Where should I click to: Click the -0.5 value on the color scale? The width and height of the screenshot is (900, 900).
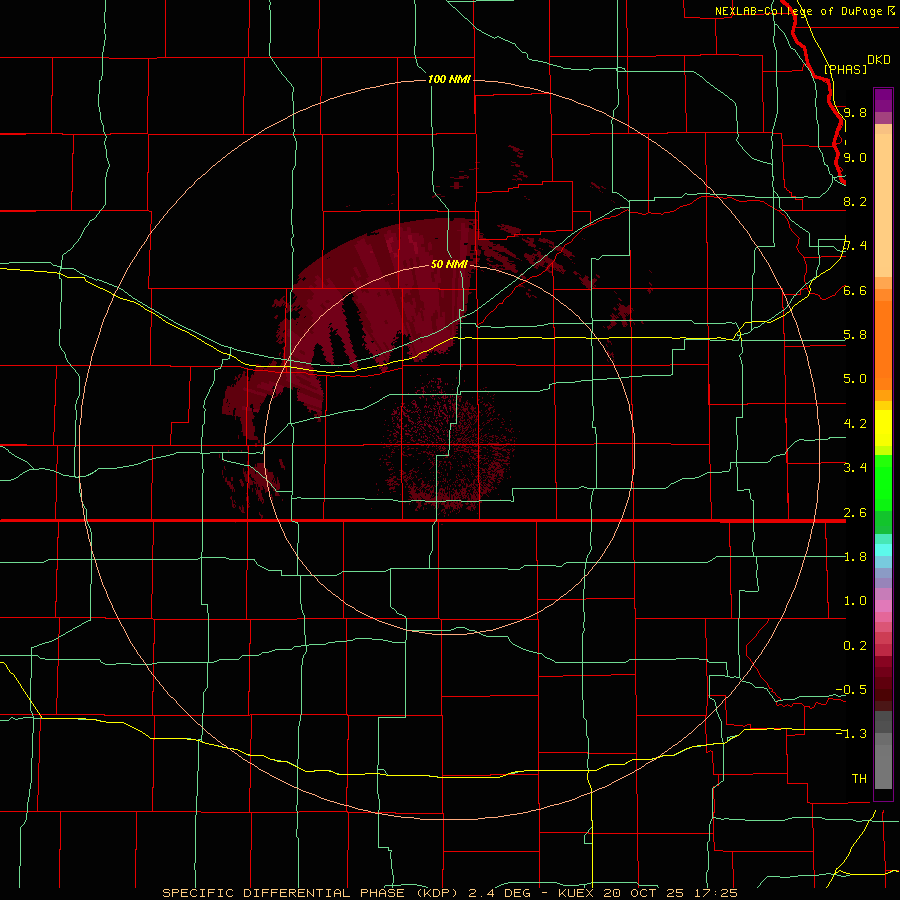(851, 690)
